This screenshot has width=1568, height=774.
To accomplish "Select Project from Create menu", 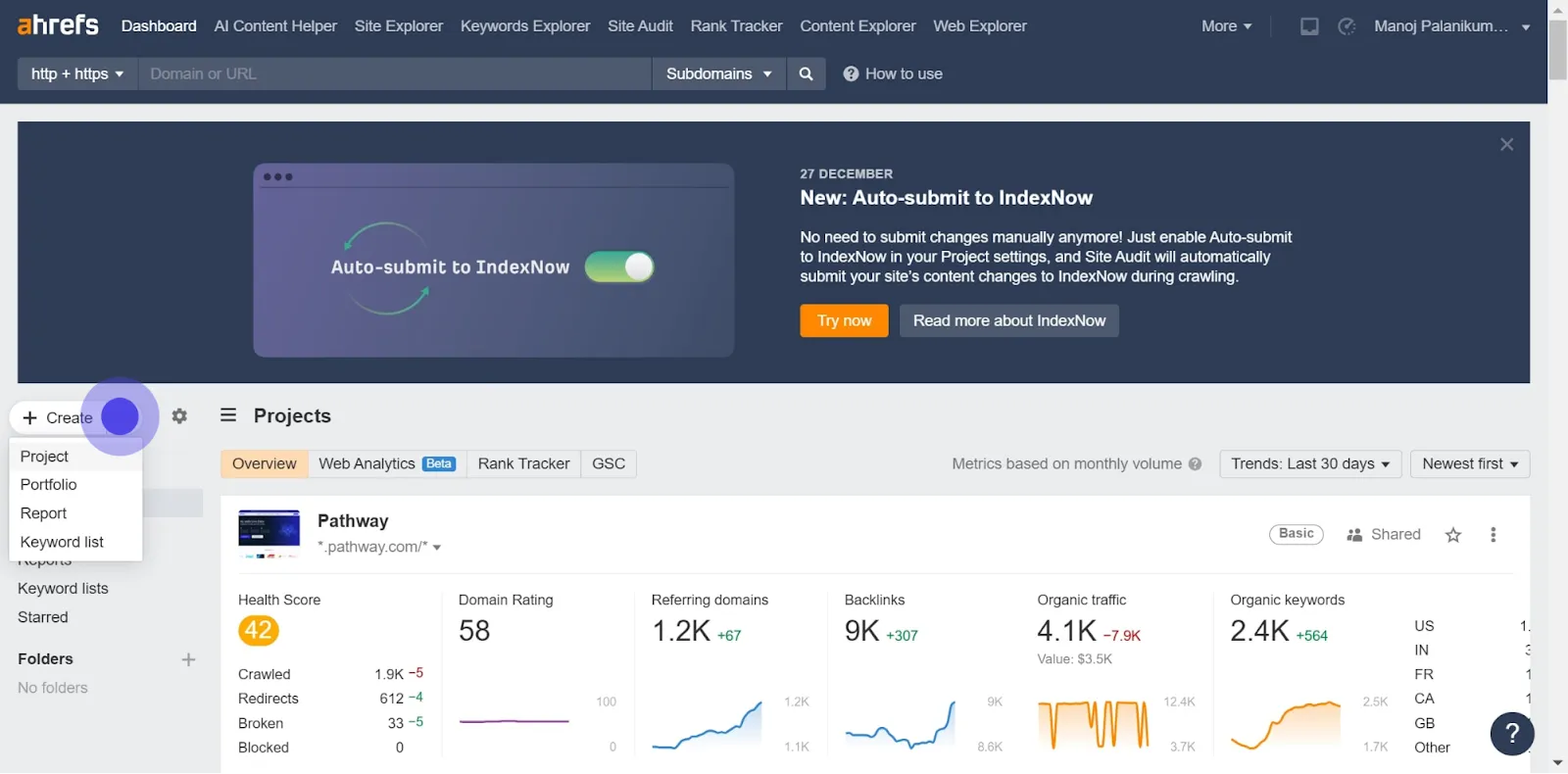I will pyautogui.click(x=75, y=457).
